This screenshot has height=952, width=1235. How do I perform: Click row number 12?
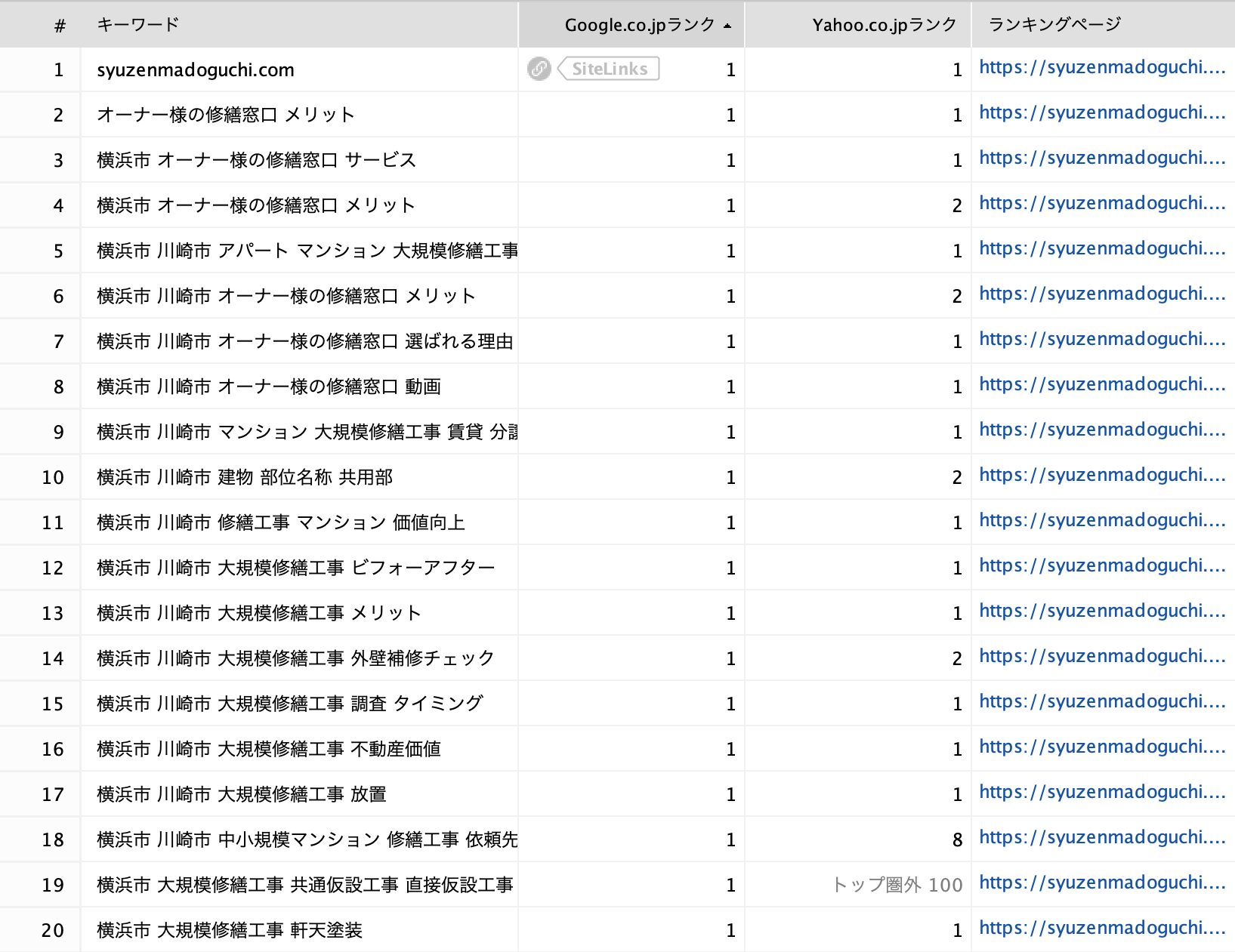coord(53,568)
